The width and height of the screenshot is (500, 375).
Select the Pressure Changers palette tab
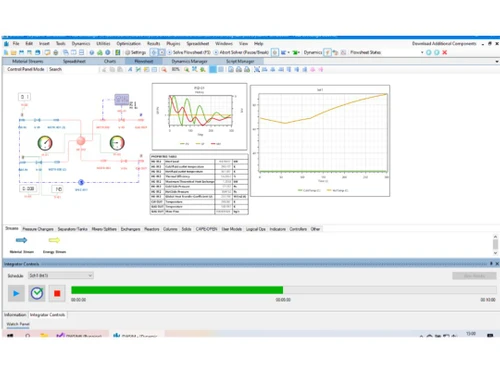click(x=38, y=229)
